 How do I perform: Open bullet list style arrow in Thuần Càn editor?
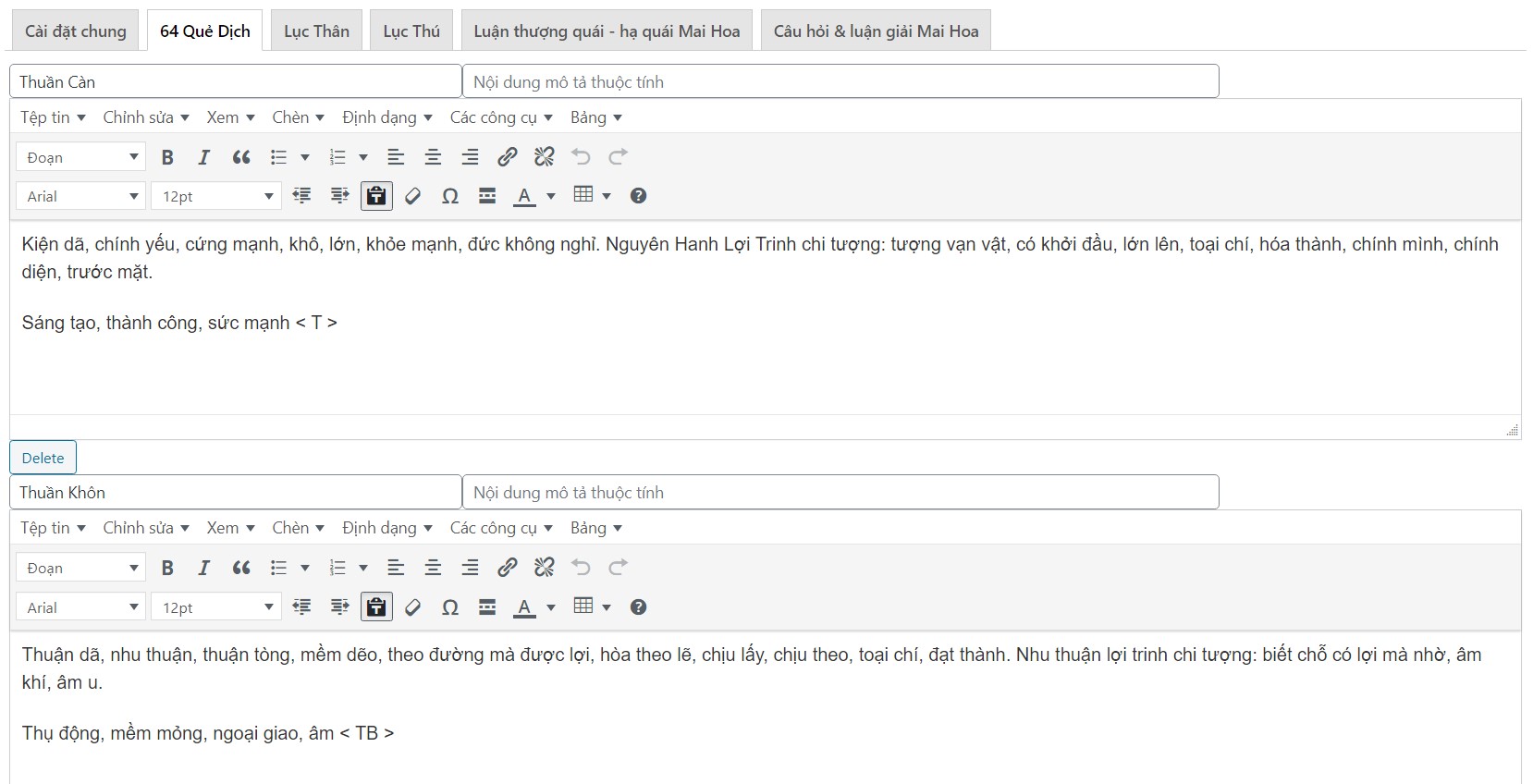pos(304,157)
